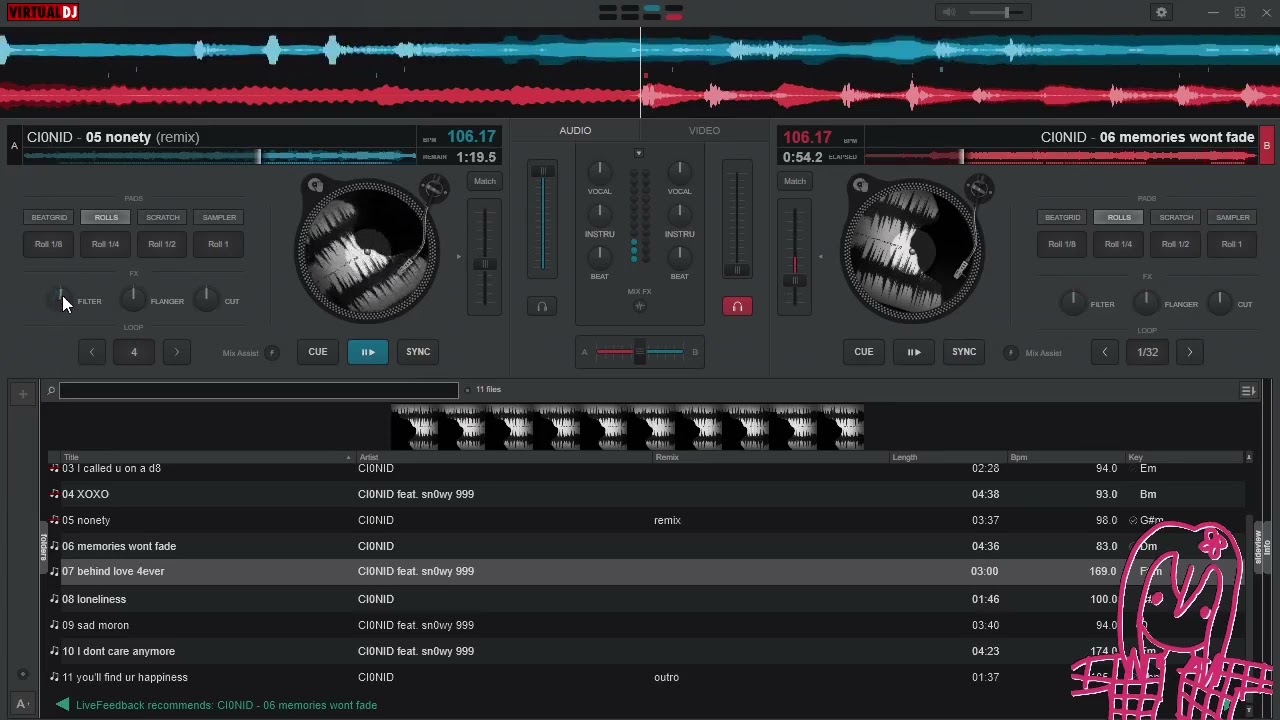
Task: Click deck B Mix Assist lightning icon
Action: click(x=1011, y=353)
